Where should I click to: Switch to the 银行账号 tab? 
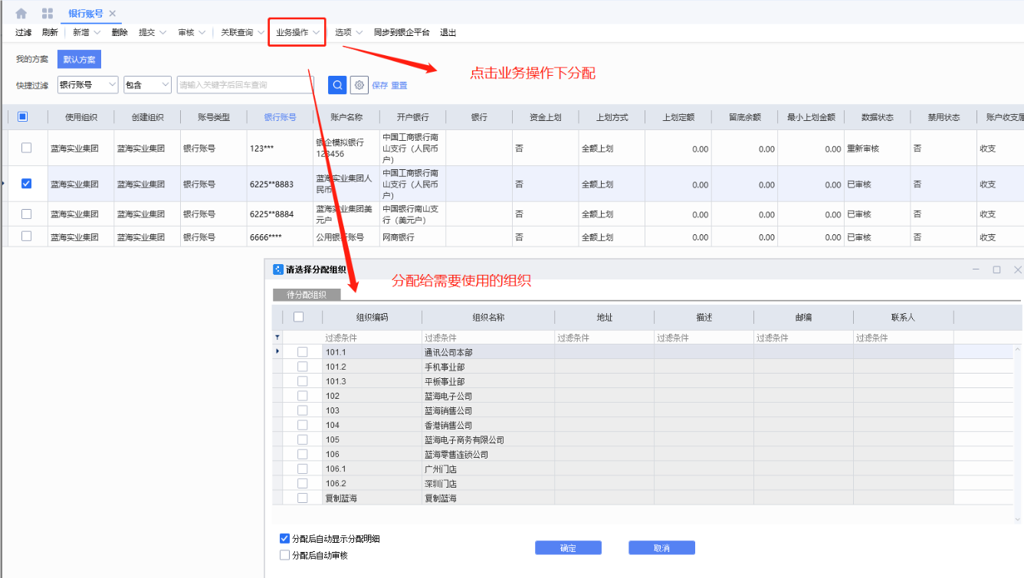tap(86, 13)
